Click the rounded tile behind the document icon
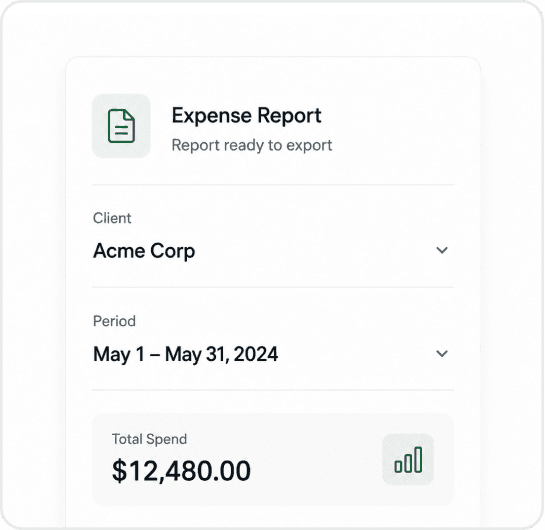This screenshot has height=530, width=545. tap(121, 126)
